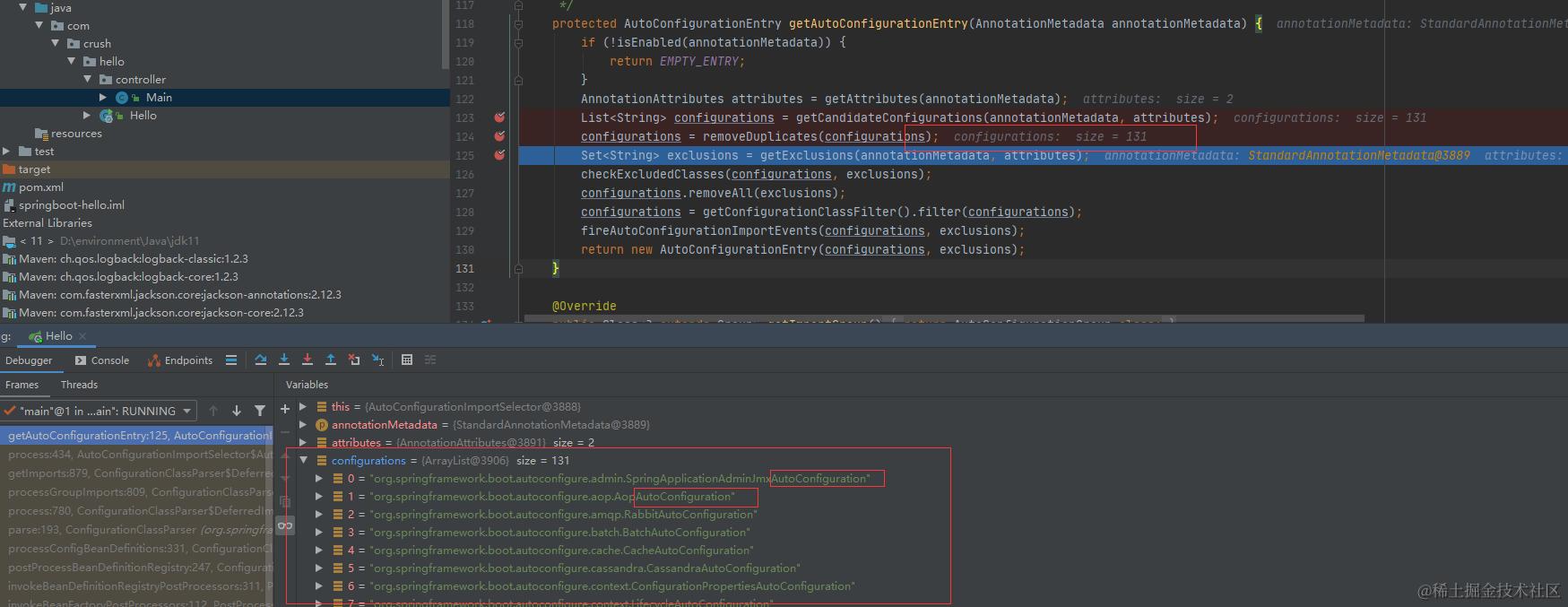The width and height of the screenshot is (1568, 607).
Task: Click the New Watch plus icon
Action: pyautogui.click(x=285, y=409)
